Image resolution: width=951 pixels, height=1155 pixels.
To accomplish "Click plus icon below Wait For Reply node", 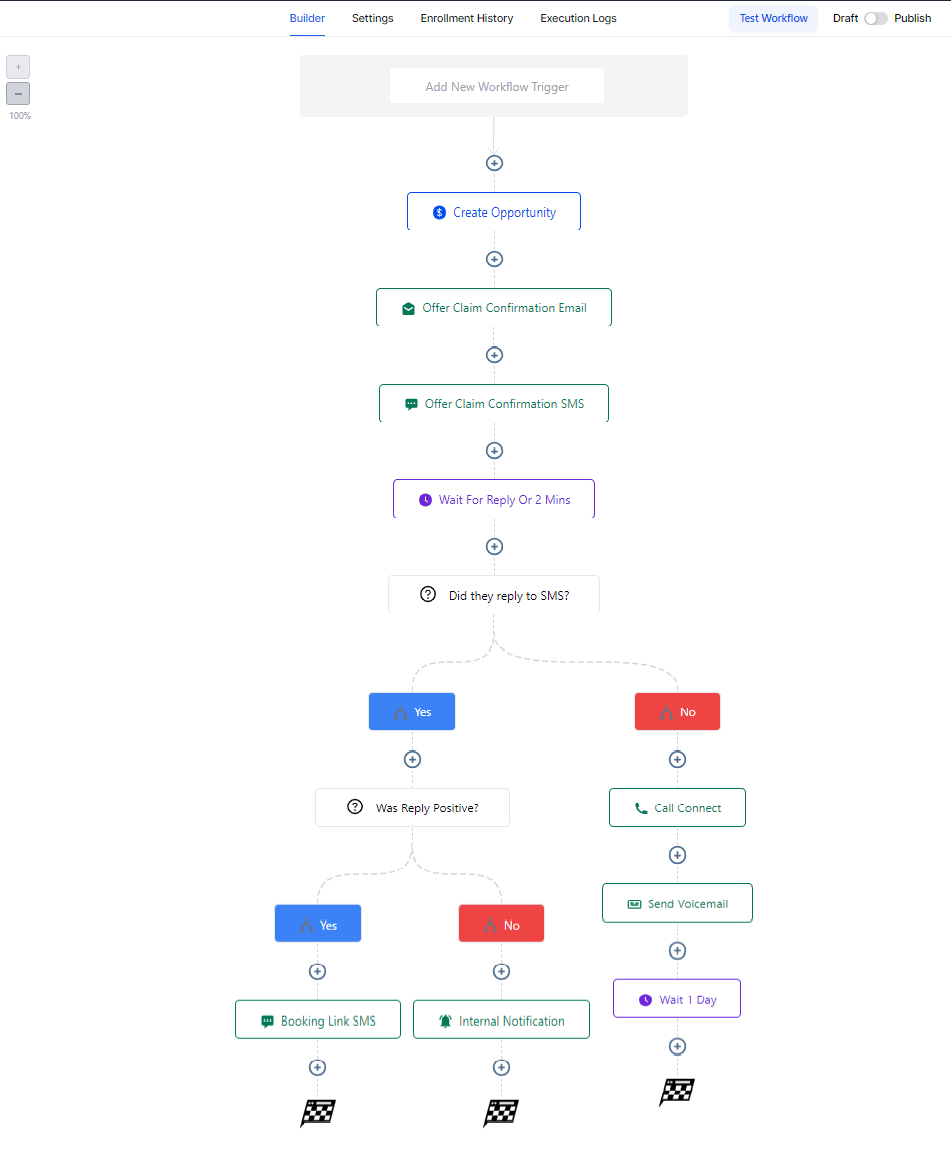I will point(494,547).
